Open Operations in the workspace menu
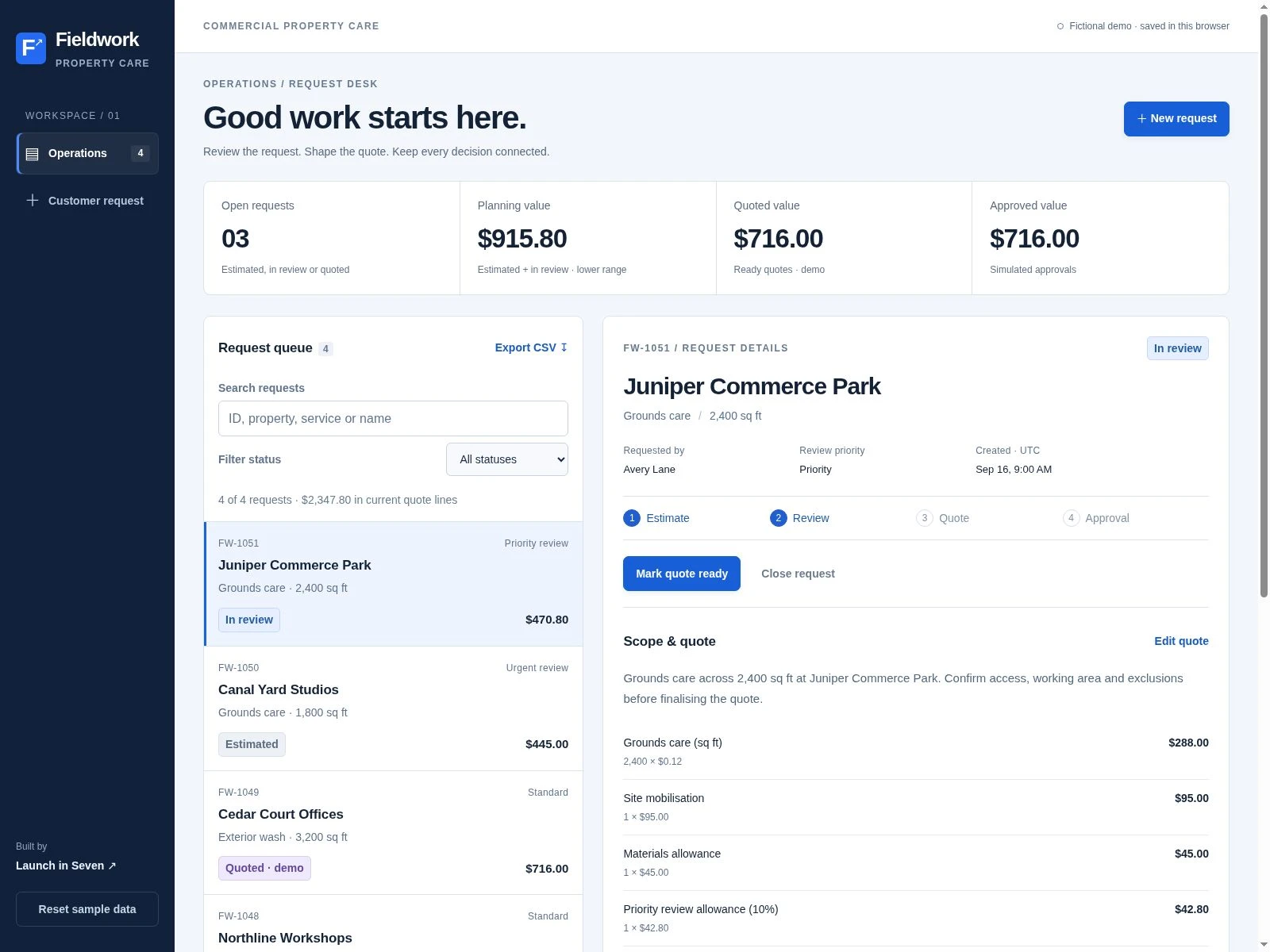This screenshot has width=1270, height=952. [x=87, y=153]
